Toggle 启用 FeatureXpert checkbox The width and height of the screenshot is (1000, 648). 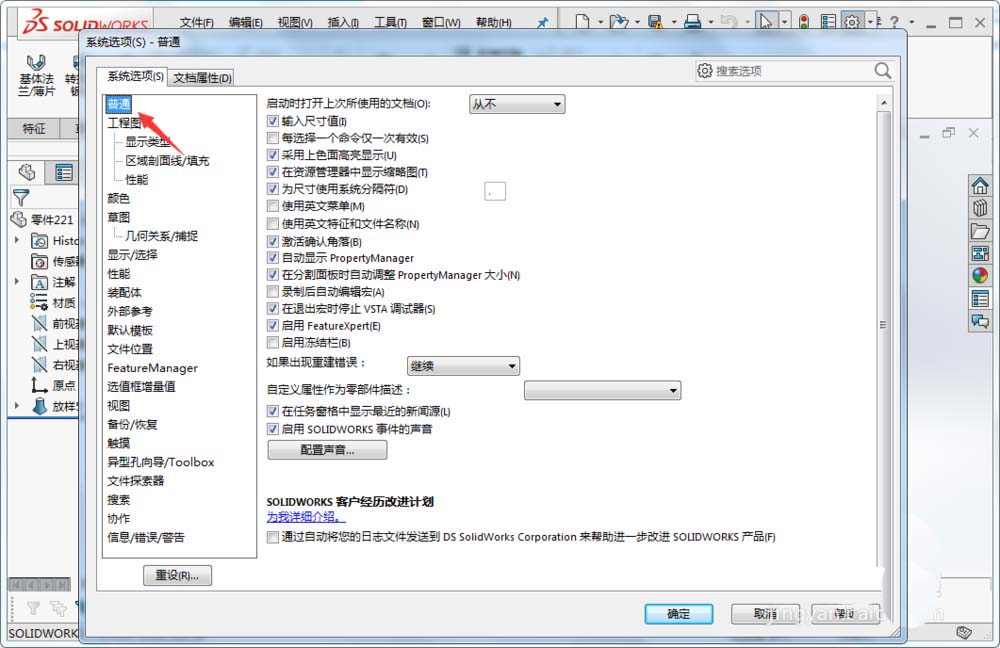click(x=273, y=325)
